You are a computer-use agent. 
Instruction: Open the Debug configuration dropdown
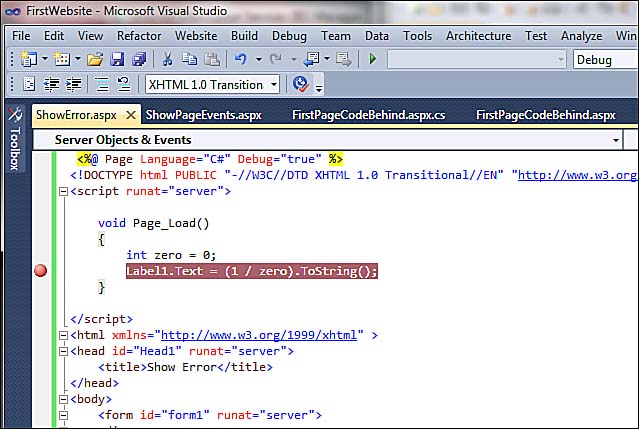click(x=606, y=60)
